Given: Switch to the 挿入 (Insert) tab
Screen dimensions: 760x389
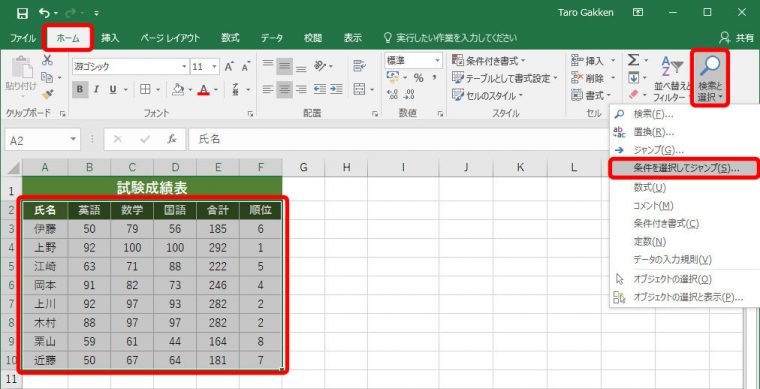Looking at the screenshot, I should (x=110, y=38).
